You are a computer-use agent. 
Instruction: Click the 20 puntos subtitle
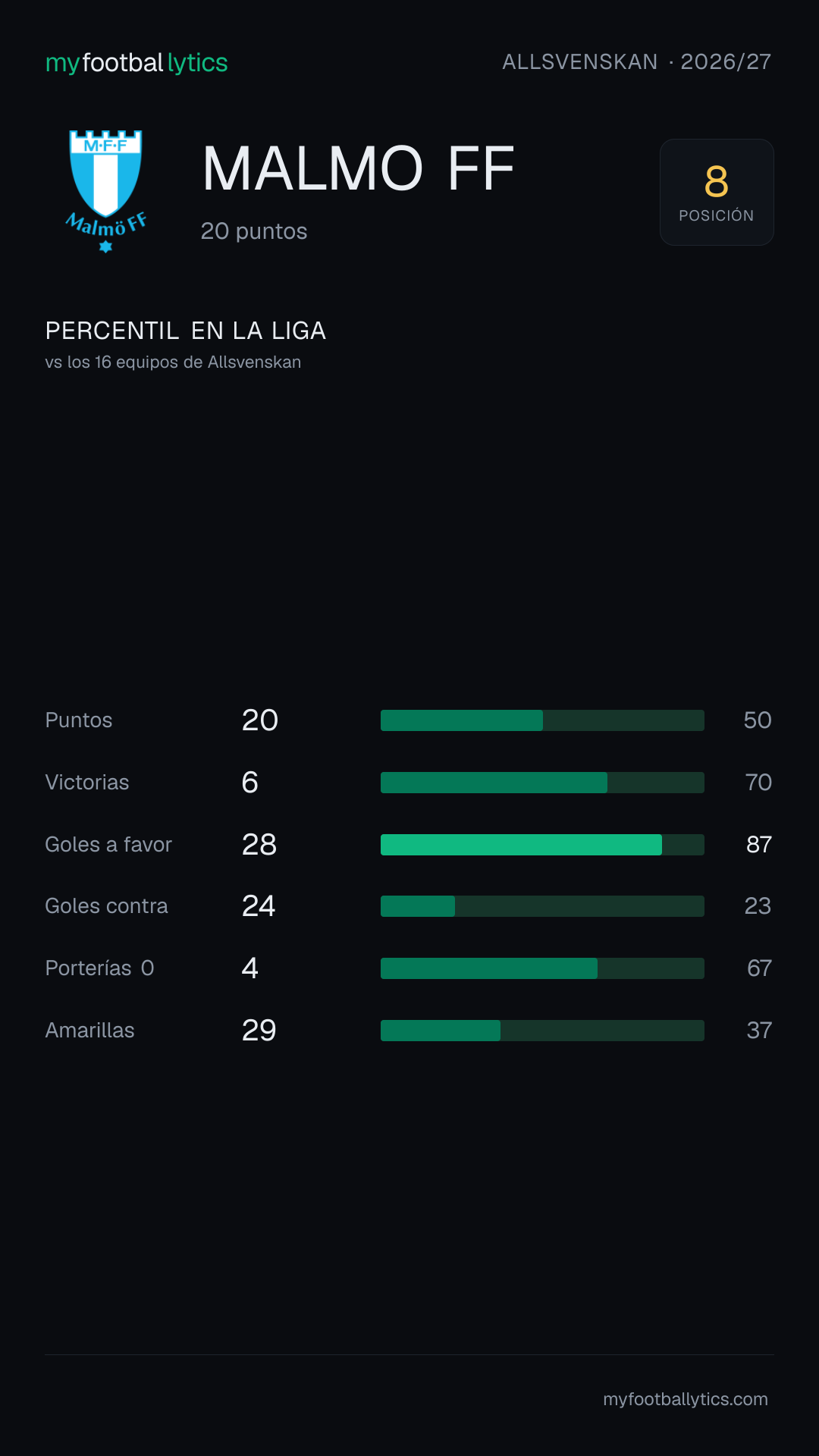pyautogui.click(x=254, y=231)
